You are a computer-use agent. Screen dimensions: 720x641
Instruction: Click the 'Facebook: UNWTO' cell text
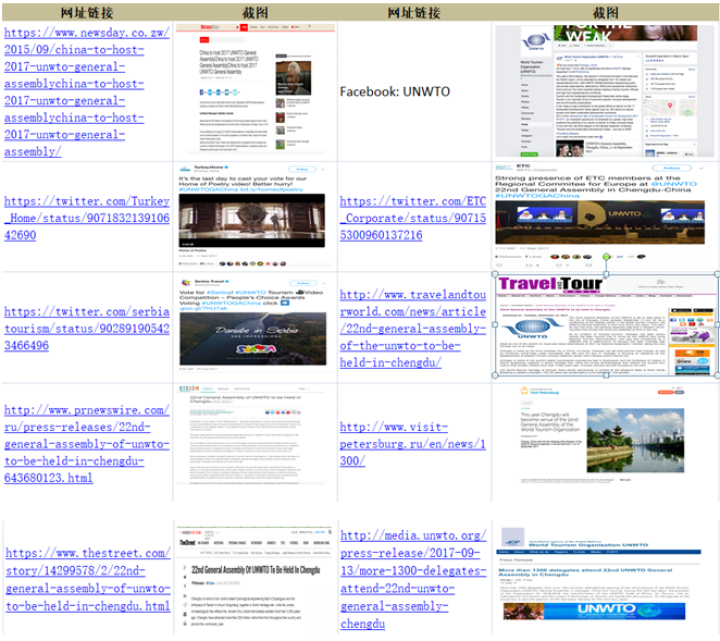point(395,92)
